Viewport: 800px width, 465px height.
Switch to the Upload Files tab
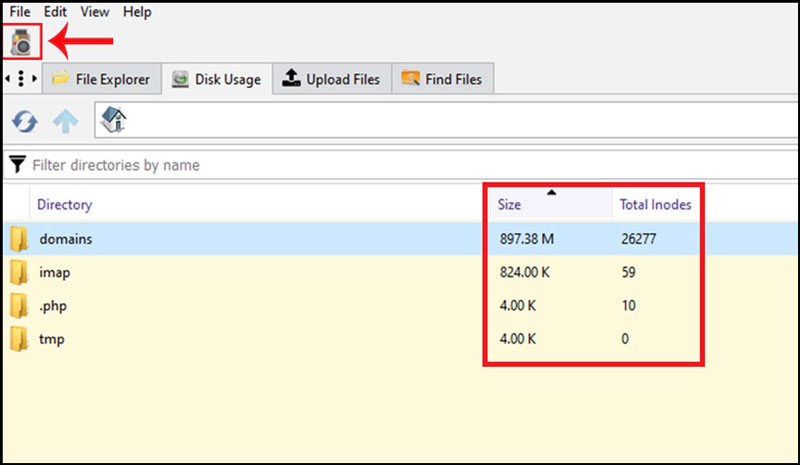point(331,79)
